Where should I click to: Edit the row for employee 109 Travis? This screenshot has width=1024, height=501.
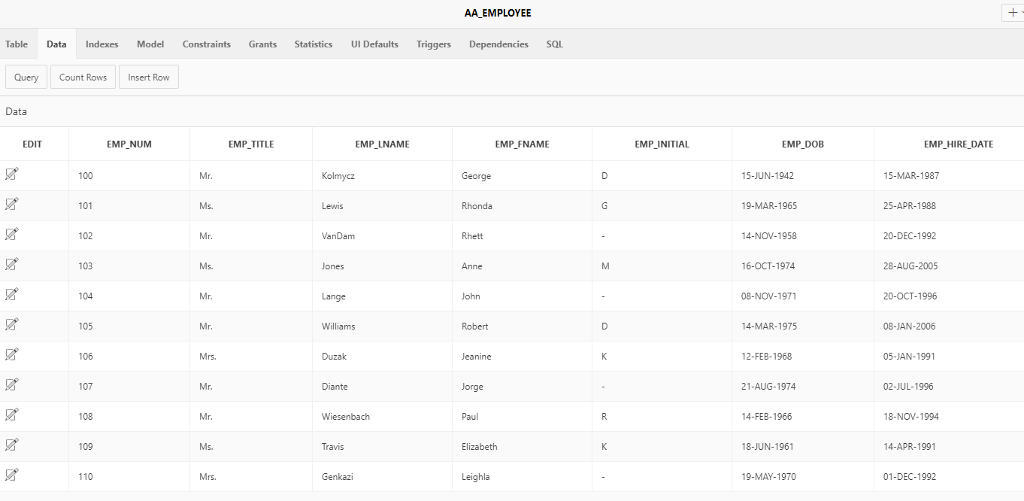click(12, 444)
